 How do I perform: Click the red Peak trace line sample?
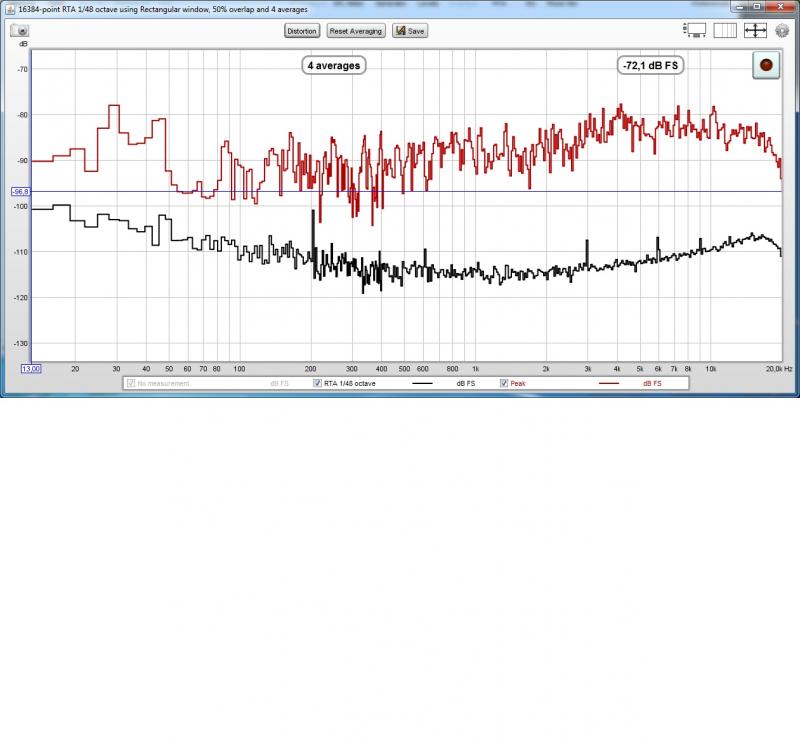point(609,383)
